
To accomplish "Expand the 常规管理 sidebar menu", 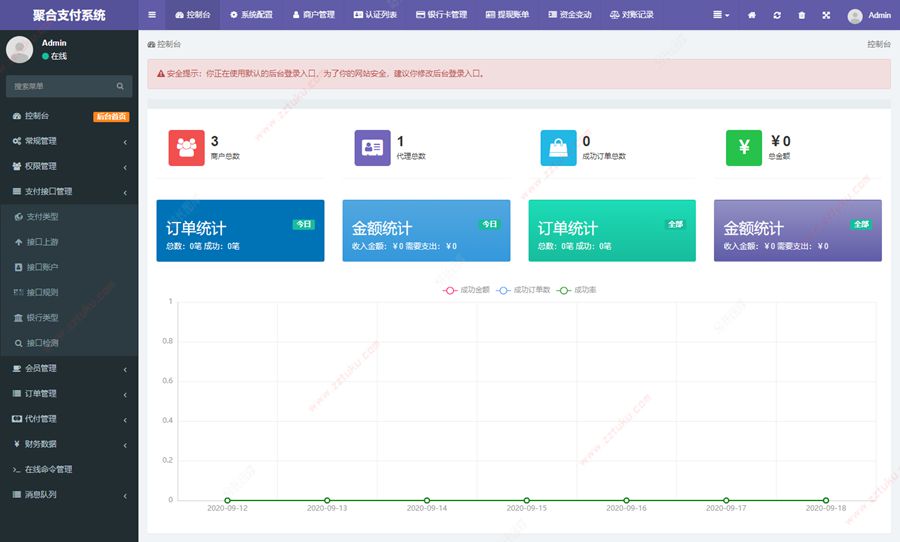I will tap(68, 141).
